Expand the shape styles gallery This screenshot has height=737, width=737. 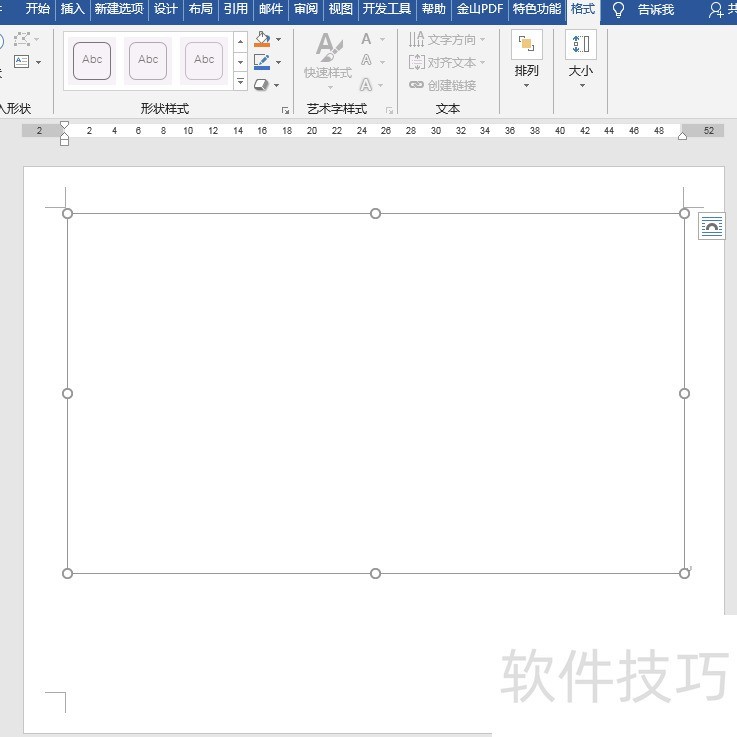click(240, 81)
